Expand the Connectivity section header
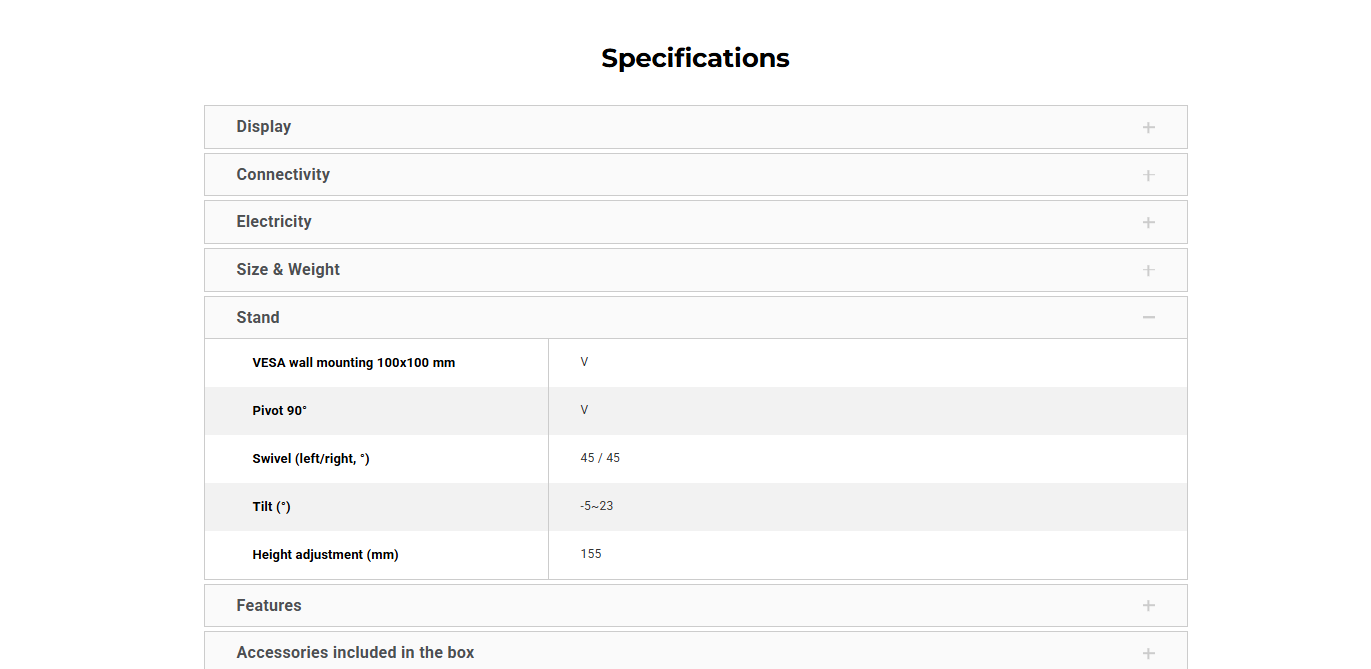Screen dimensions: 1371x669 pos(283,175)
